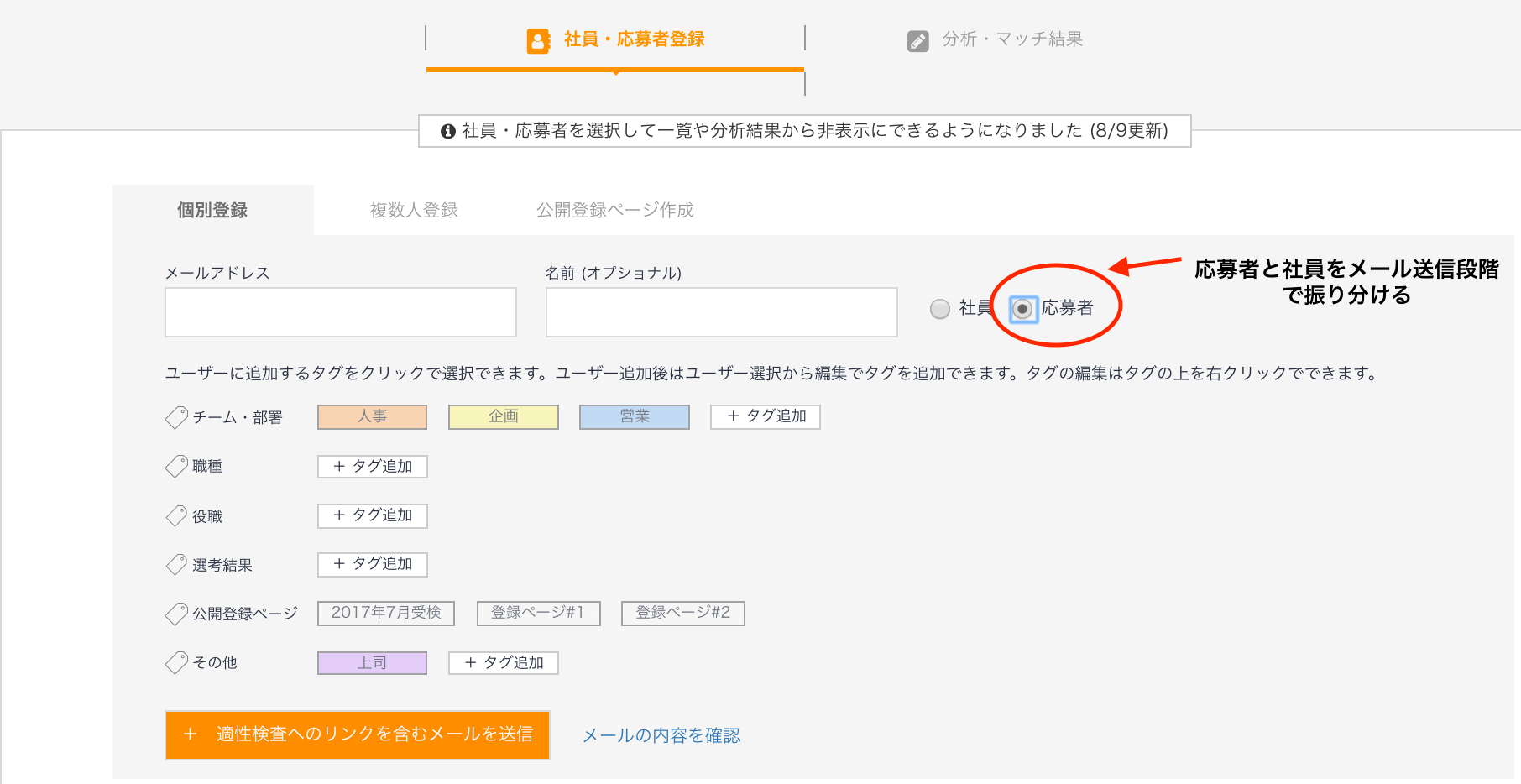Pick the purple 上司 tag swatch

pos(372,663)
